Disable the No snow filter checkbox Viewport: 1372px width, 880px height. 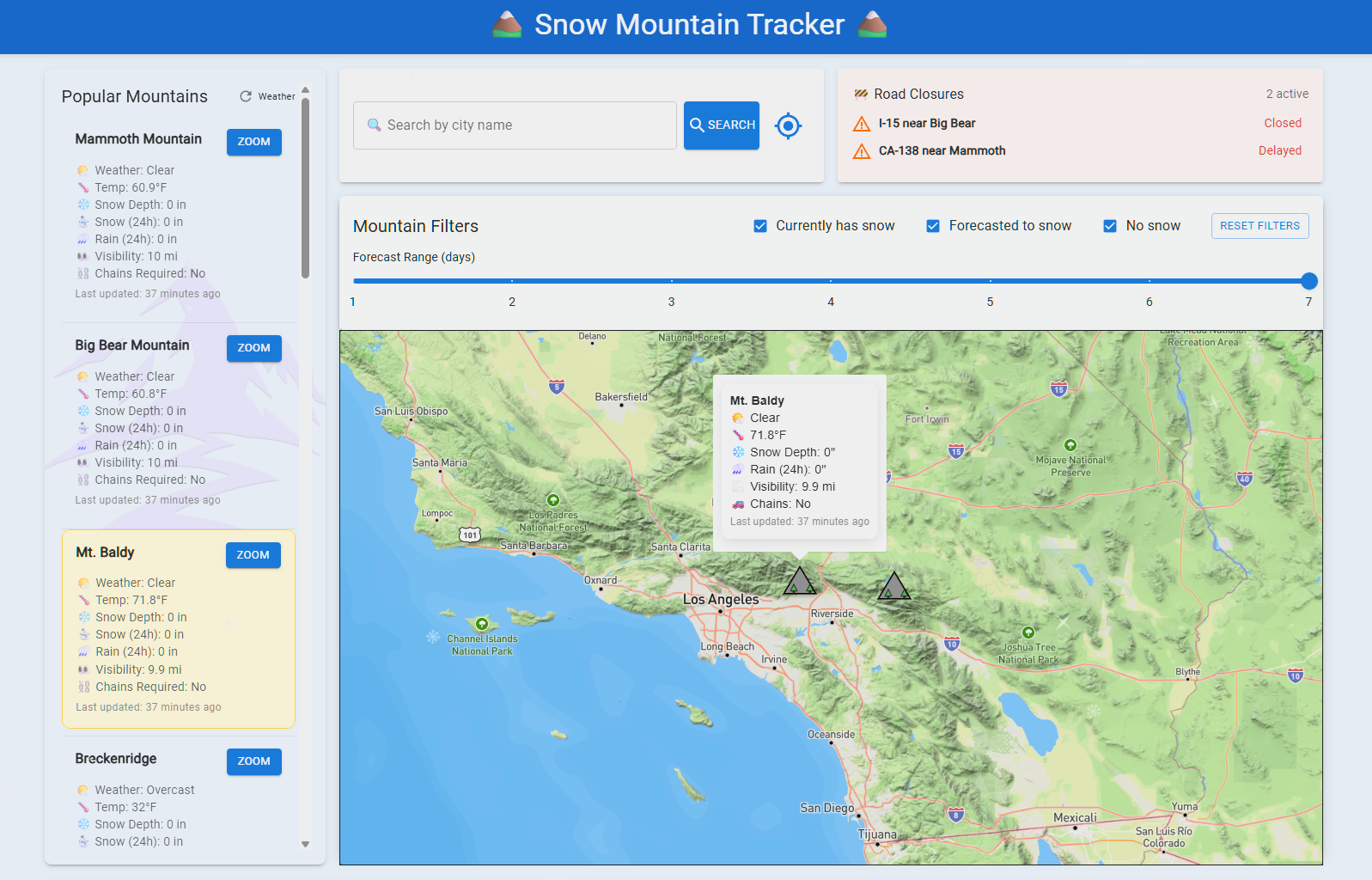coord(1110,226)
